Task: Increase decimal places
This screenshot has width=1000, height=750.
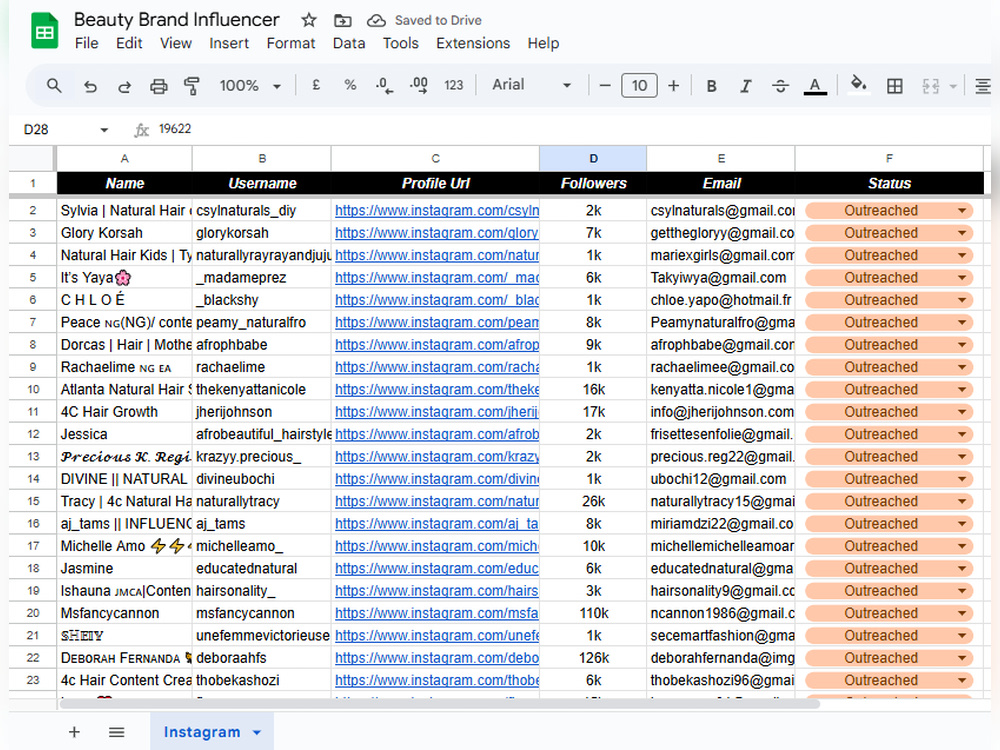Action: click(419, 85)
